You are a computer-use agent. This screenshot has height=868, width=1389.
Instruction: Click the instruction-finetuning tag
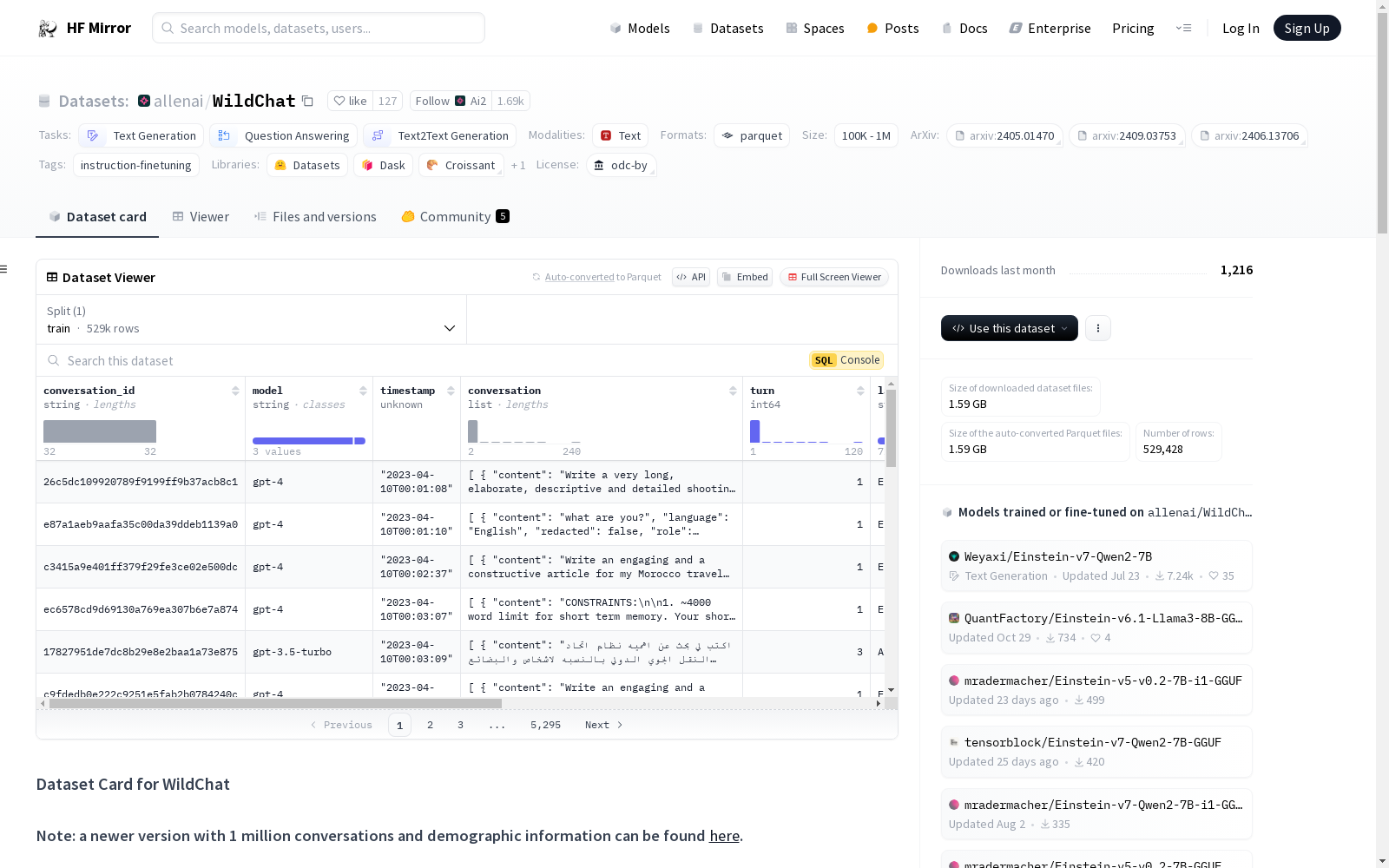tap(136, 165)
